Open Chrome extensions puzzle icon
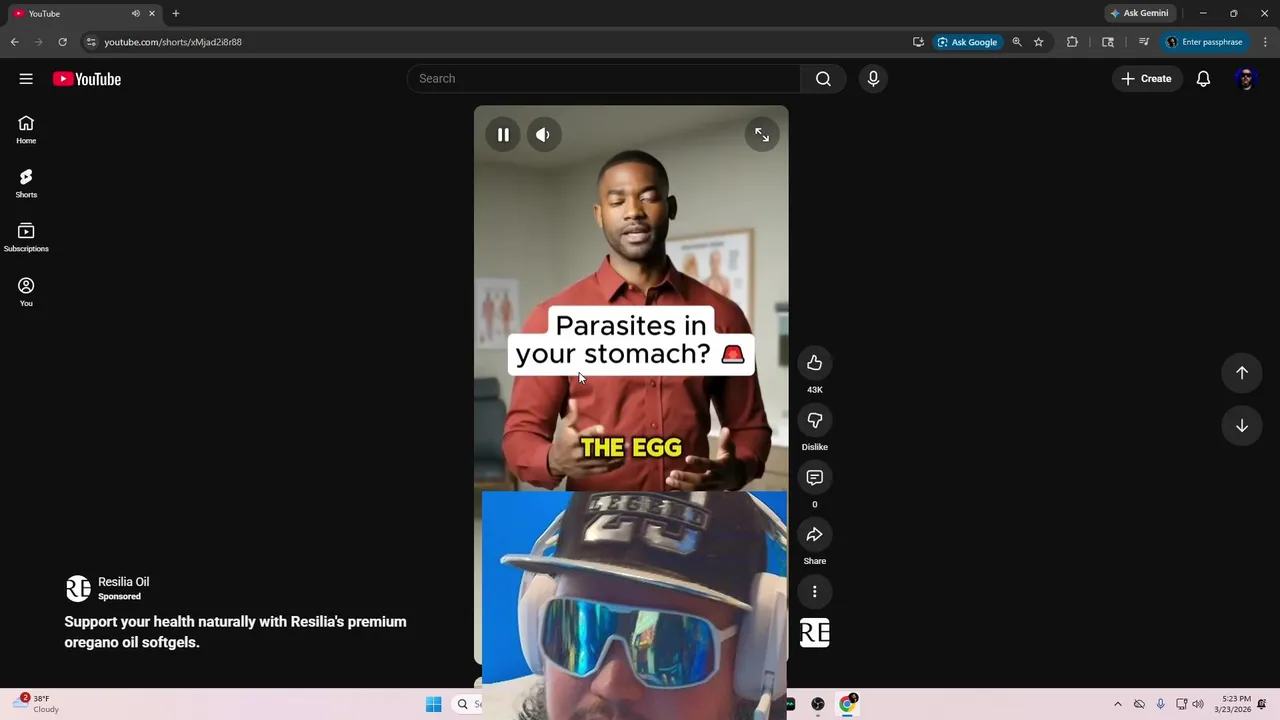This screenshot has height=720, width=1280. pos(1072,42)
